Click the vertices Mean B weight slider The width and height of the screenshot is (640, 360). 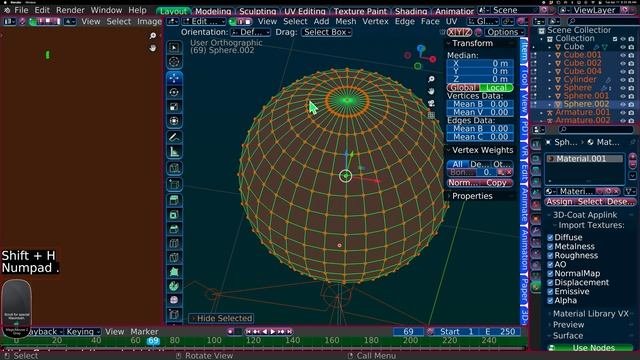pos(480,104)
